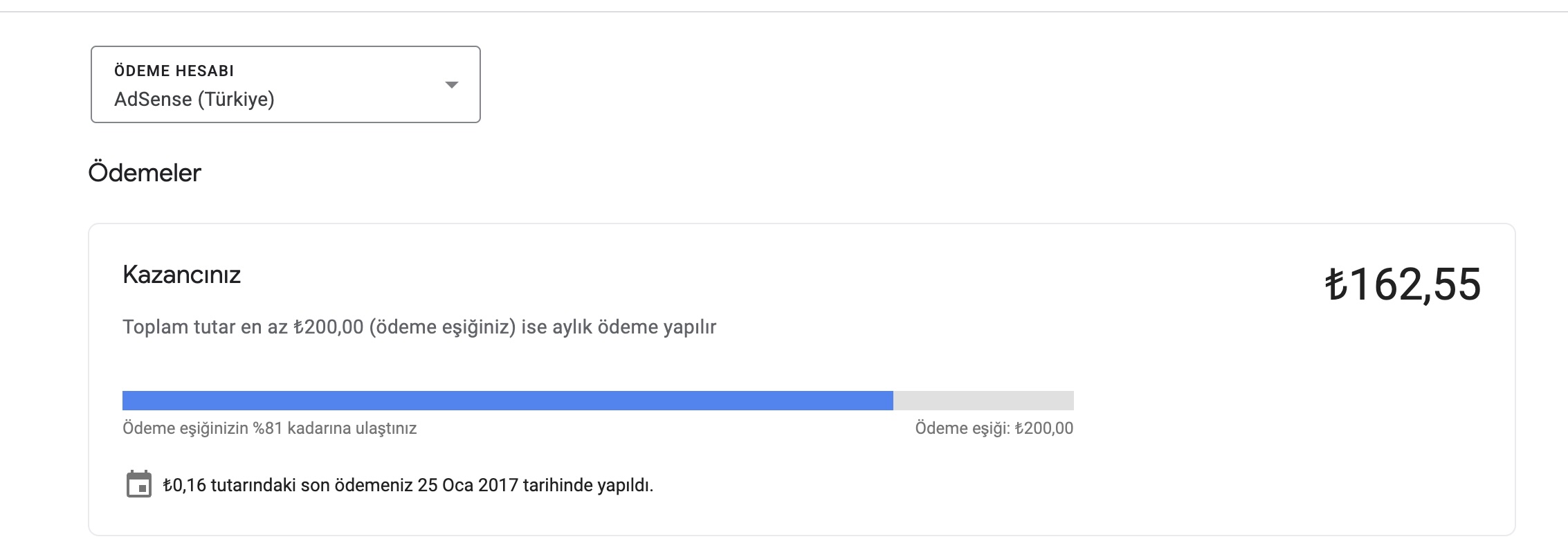Click the ÖDEME HESABI field label

(174, 71)
